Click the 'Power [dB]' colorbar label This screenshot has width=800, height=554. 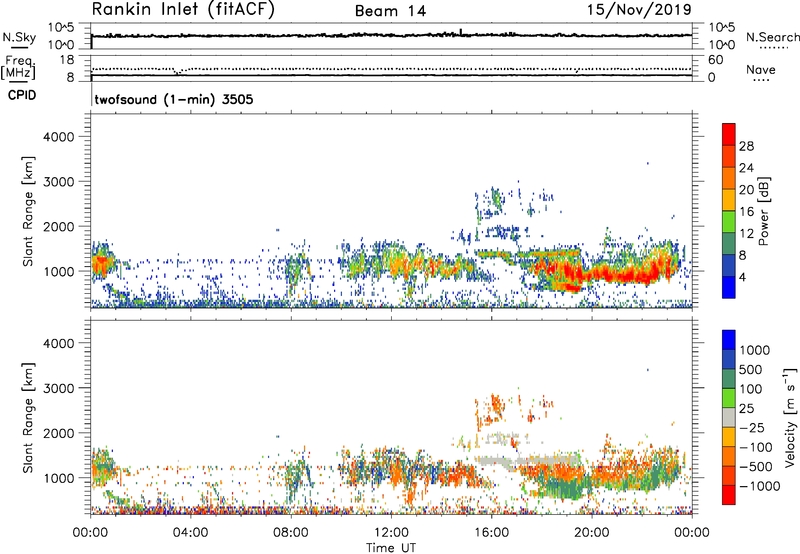(763, 212)
